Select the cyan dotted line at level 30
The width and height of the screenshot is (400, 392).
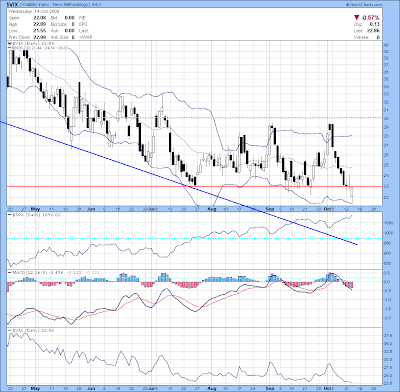[x=194, y=118]
